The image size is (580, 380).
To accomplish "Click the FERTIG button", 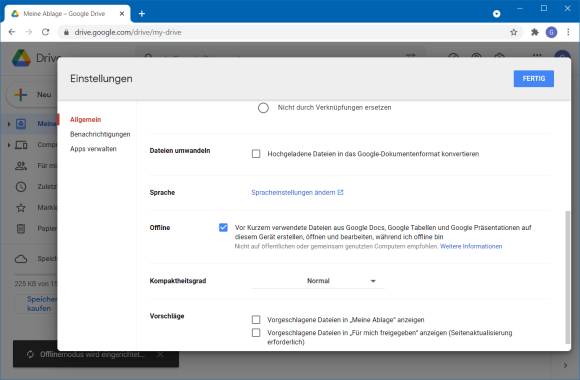I will 533,79.
